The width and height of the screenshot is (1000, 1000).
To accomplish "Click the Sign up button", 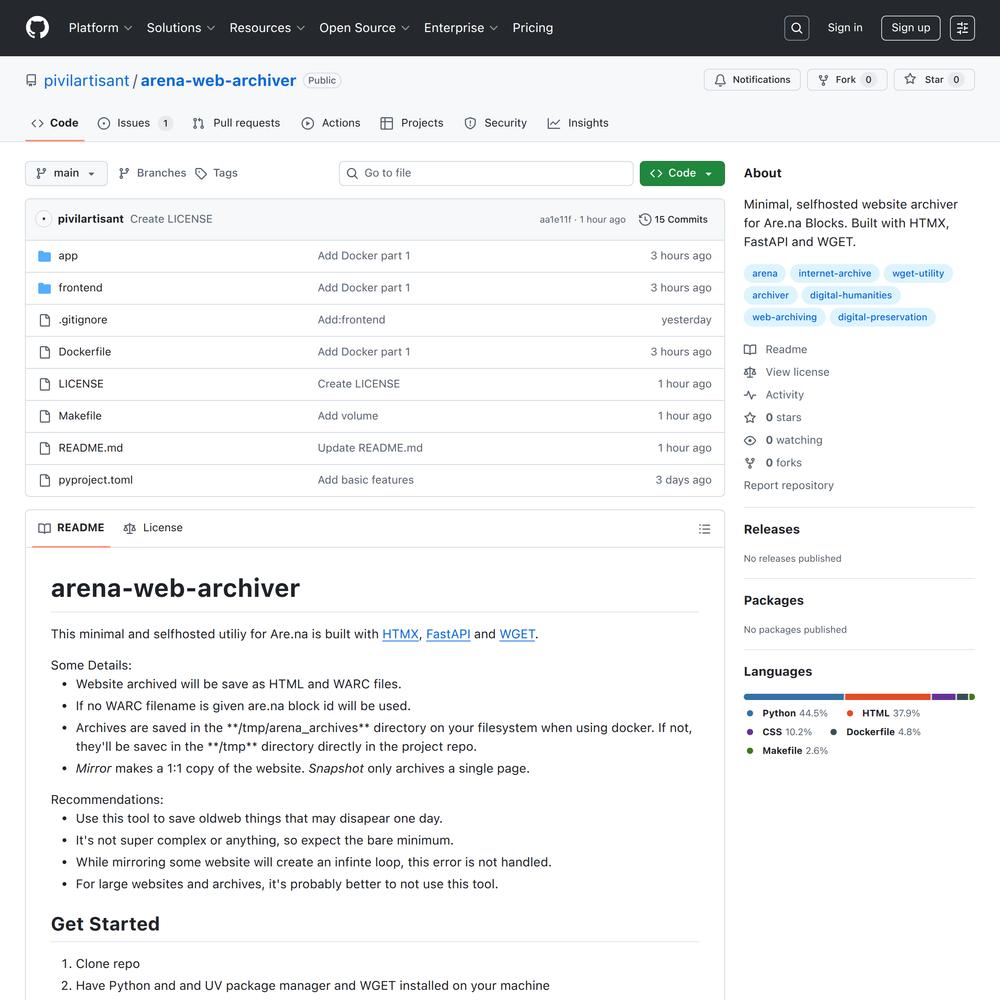I will tap(910, 28).
